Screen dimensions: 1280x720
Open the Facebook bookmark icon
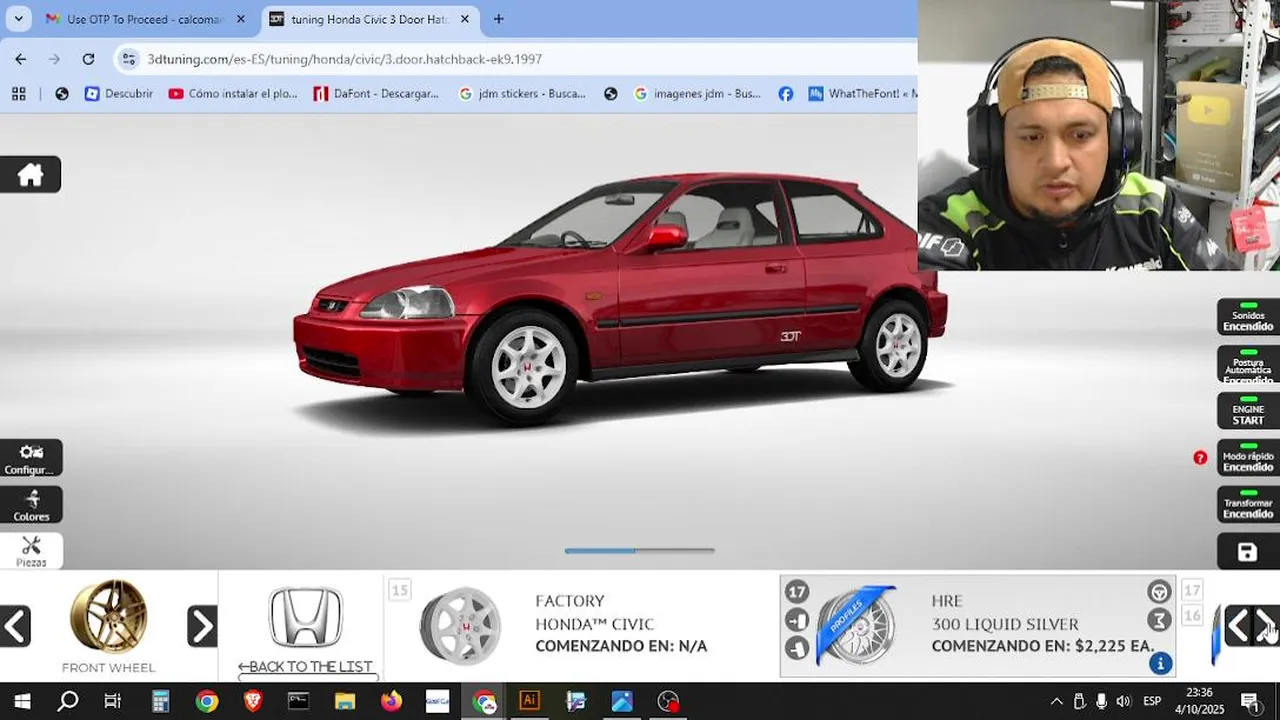pos(786,93)
